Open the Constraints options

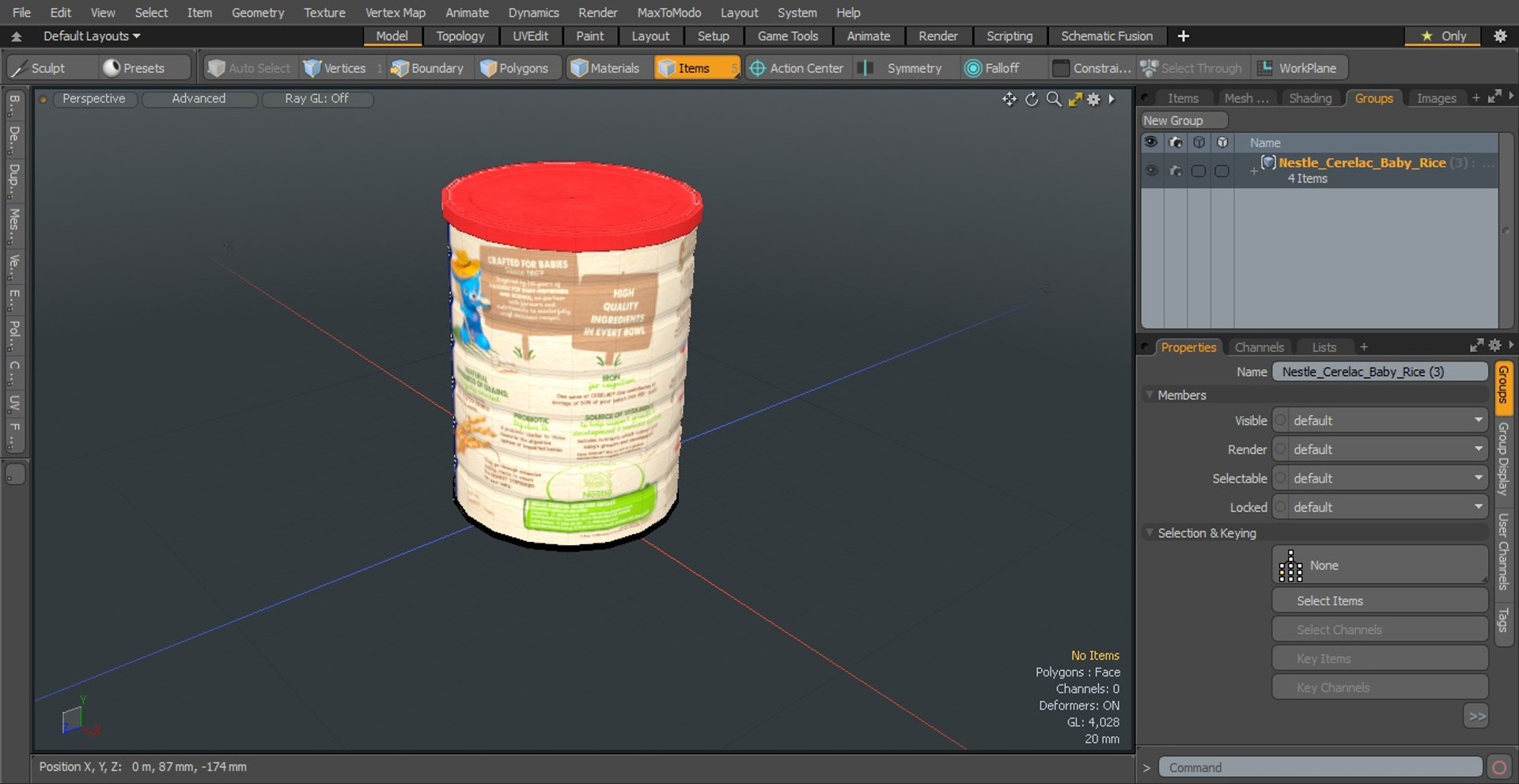[1092, 68]
